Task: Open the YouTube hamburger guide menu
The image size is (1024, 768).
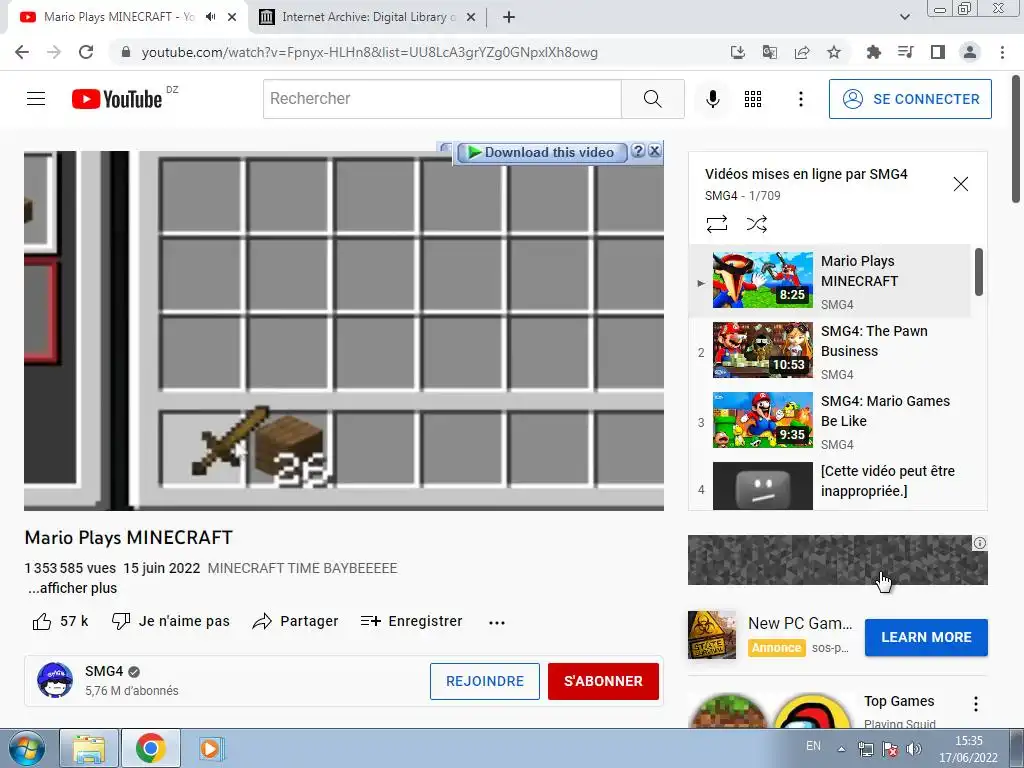Action: coord(36,99)
